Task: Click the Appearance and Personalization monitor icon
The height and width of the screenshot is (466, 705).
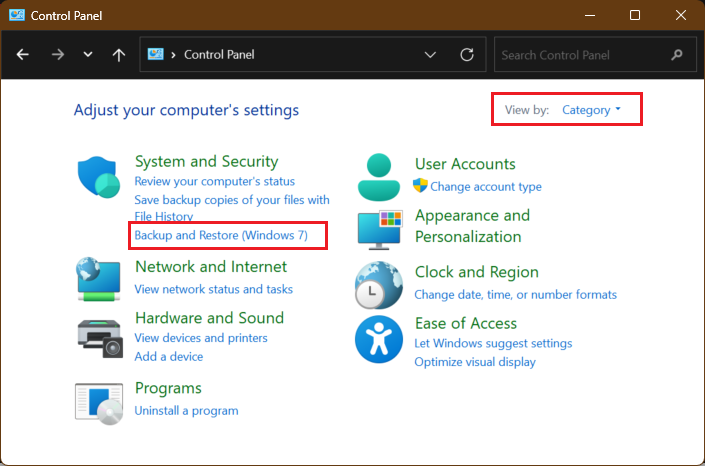Action: click(379, 229)
